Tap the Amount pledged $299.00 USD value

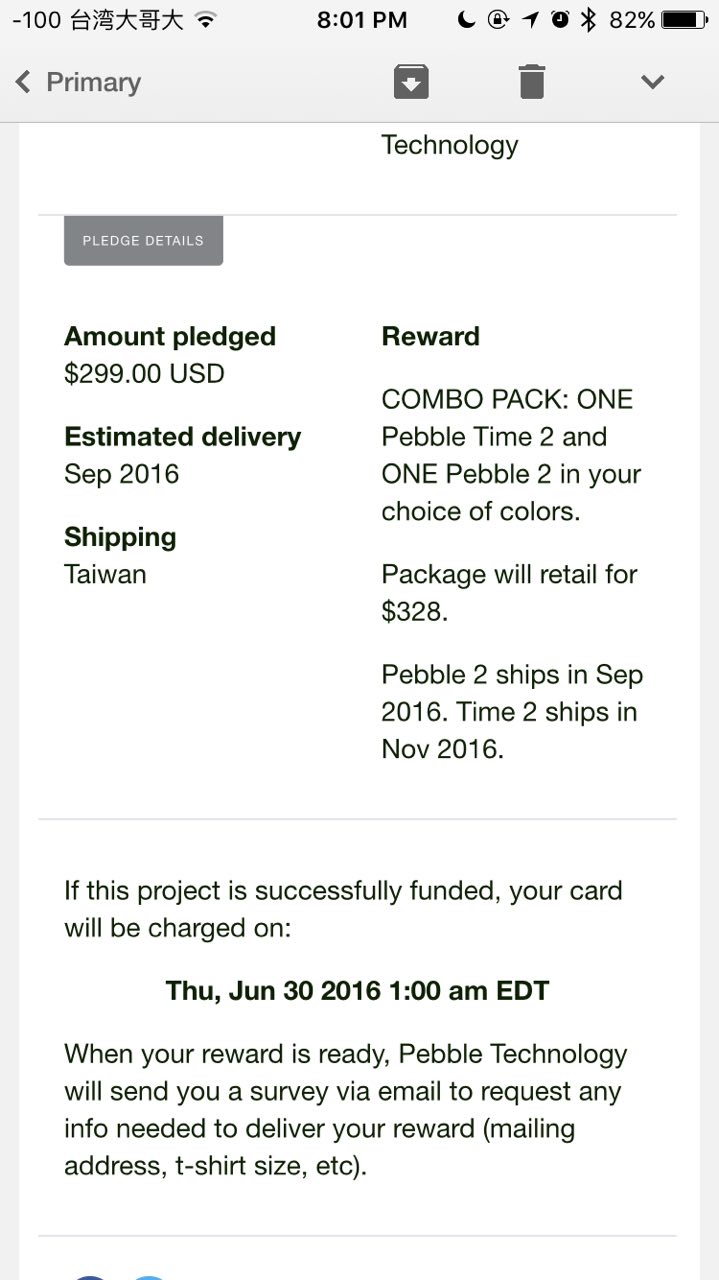144,374
